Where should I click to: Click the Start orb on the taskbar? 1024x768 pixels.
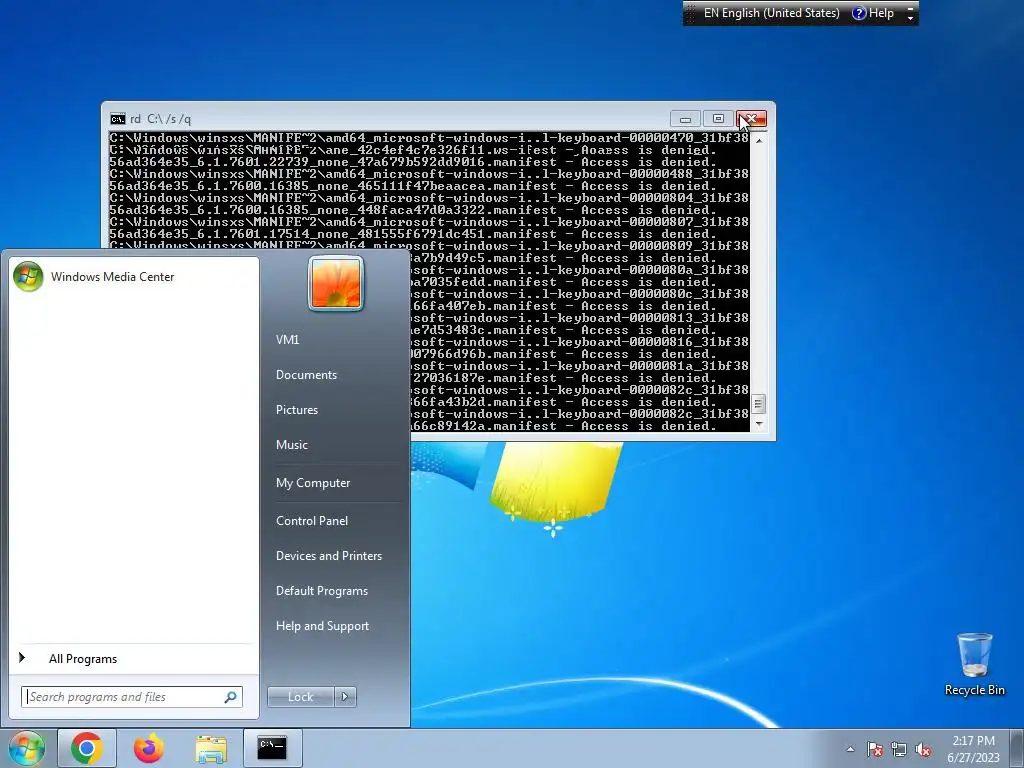(26, 748)
